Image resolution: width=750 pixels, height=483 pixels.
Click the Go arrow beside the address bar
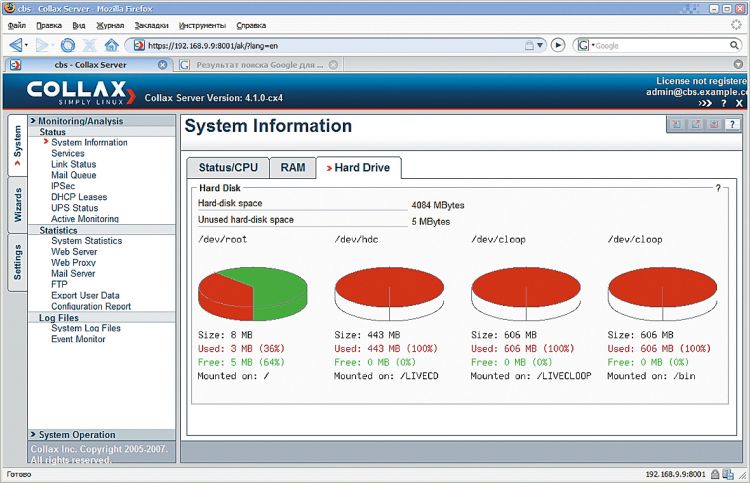558,45
